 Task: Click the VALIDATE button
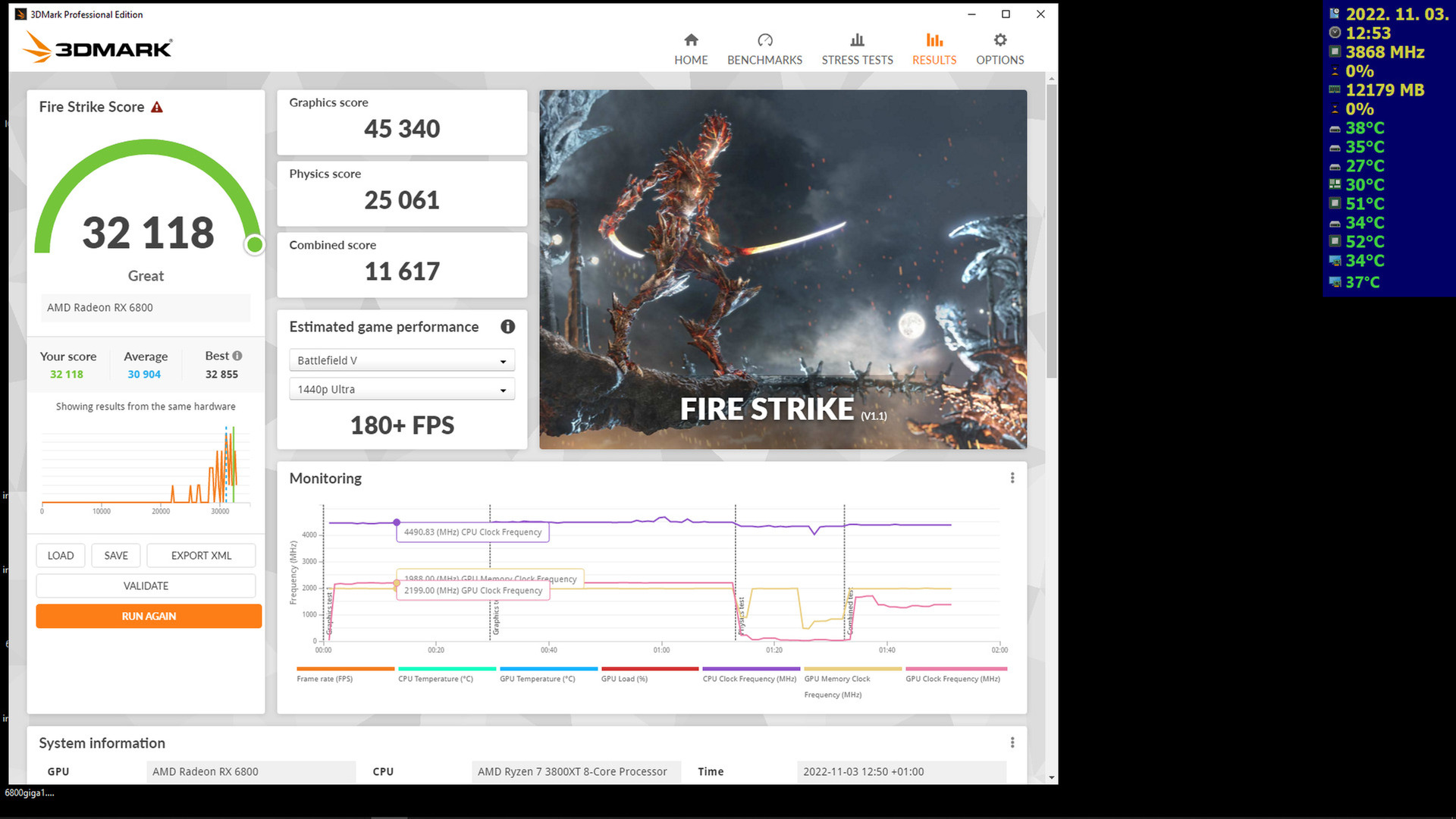[x=146, y=585]
